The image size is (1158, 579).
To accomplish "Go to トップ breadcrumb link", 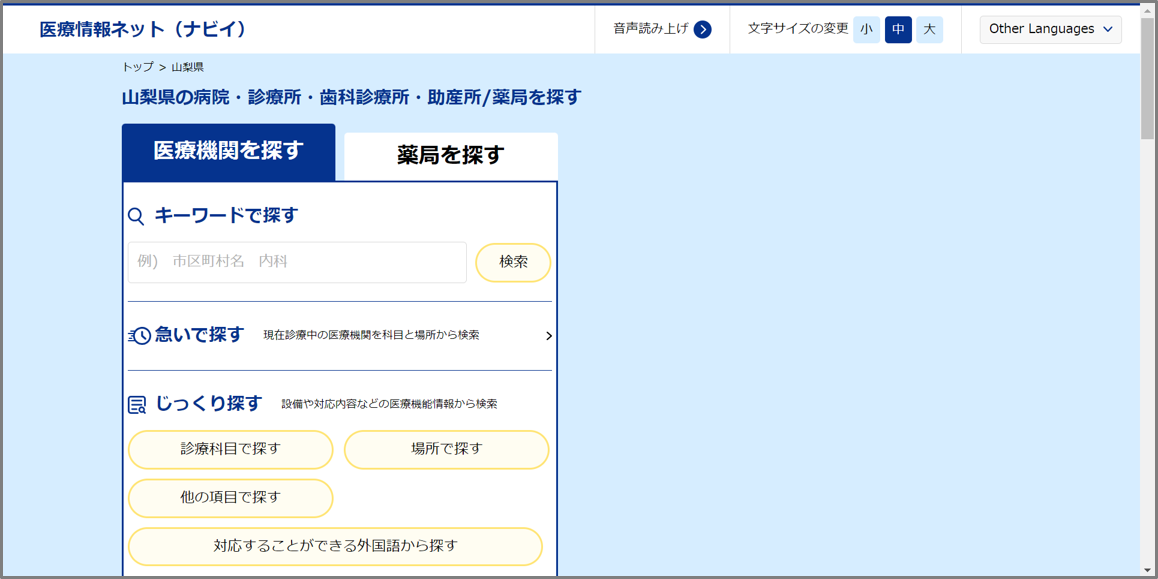I will click(137, 67).
